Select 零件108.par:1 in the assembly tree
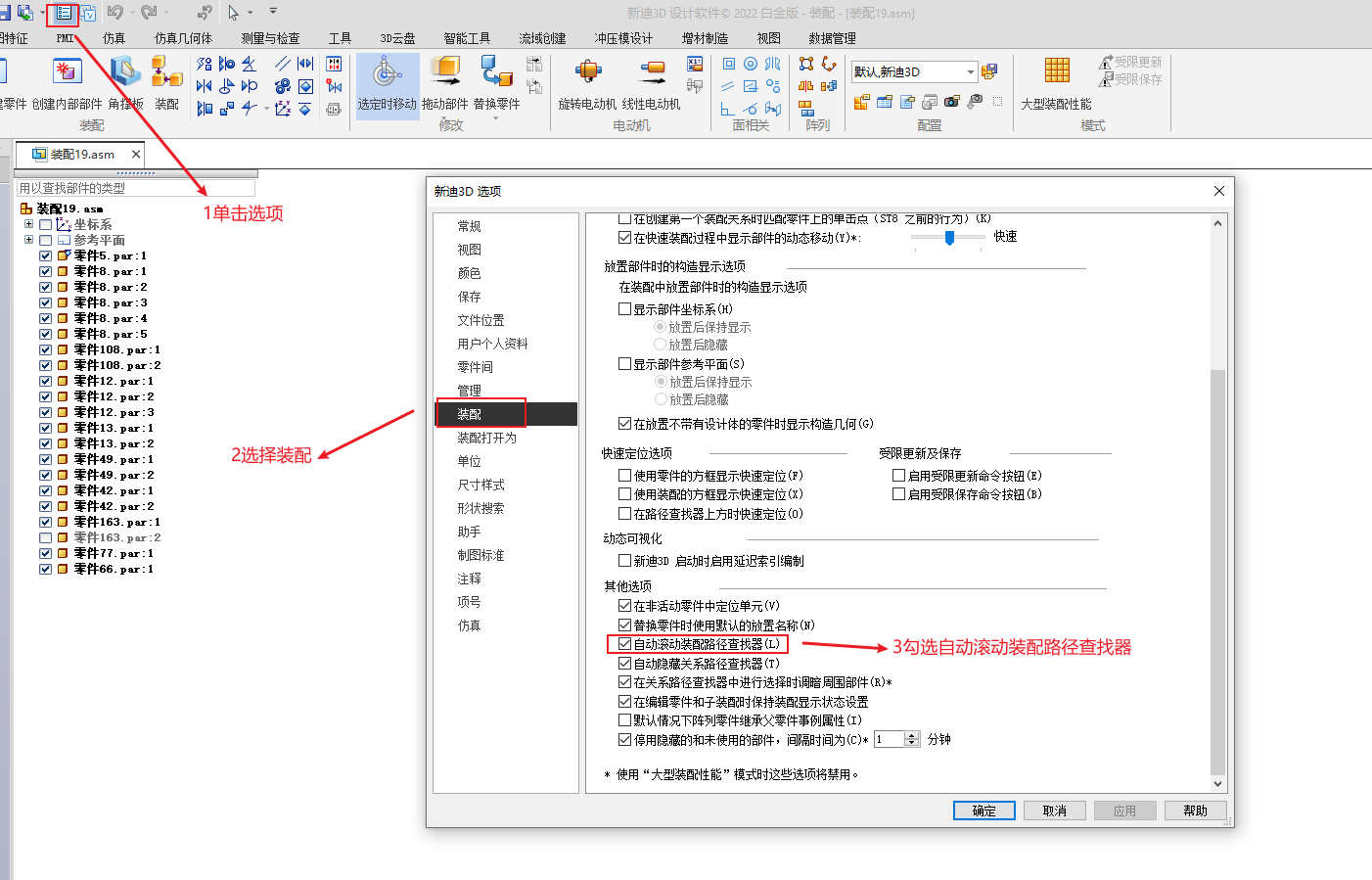 tap(116, 349)
